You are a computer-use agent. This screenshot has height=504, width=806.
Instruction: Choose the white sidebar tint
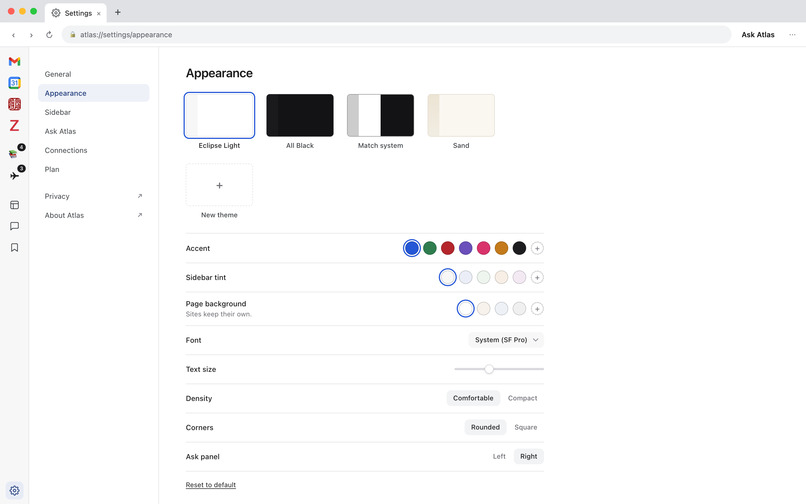click(x=448, y=277)
